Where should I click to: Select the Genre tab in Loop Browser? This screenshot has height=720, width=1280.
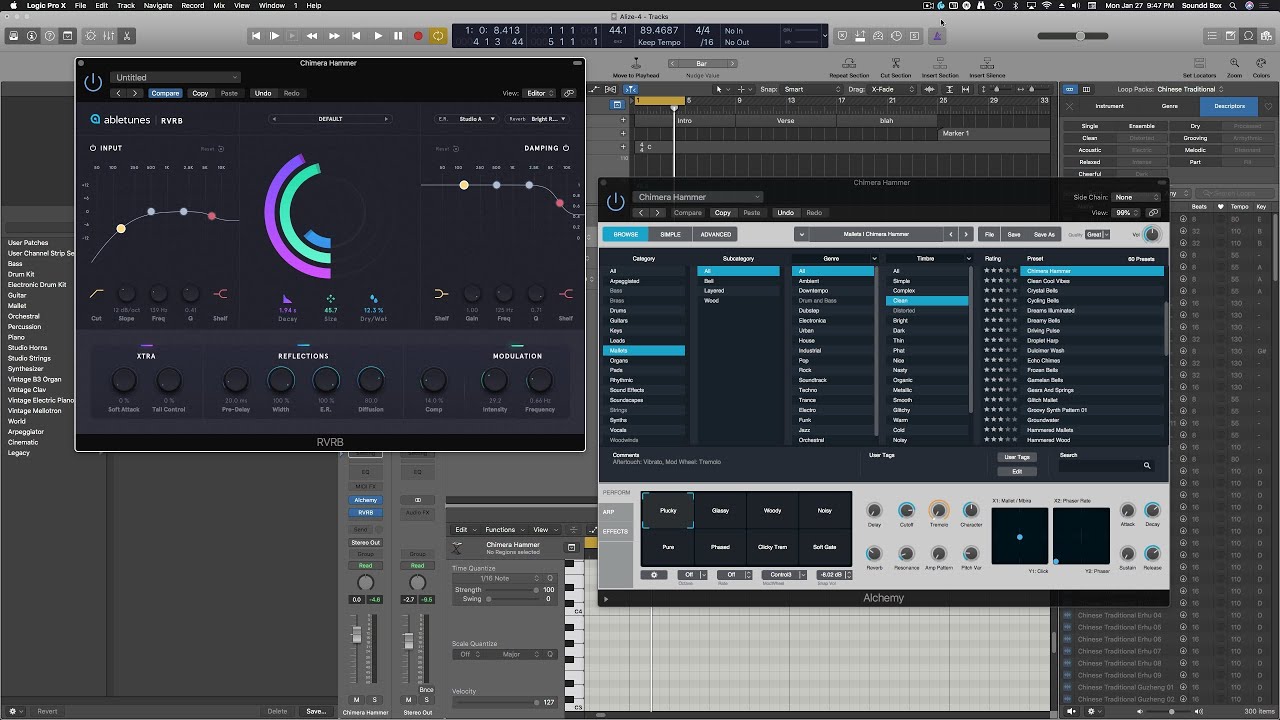(x=1169, y=106)
